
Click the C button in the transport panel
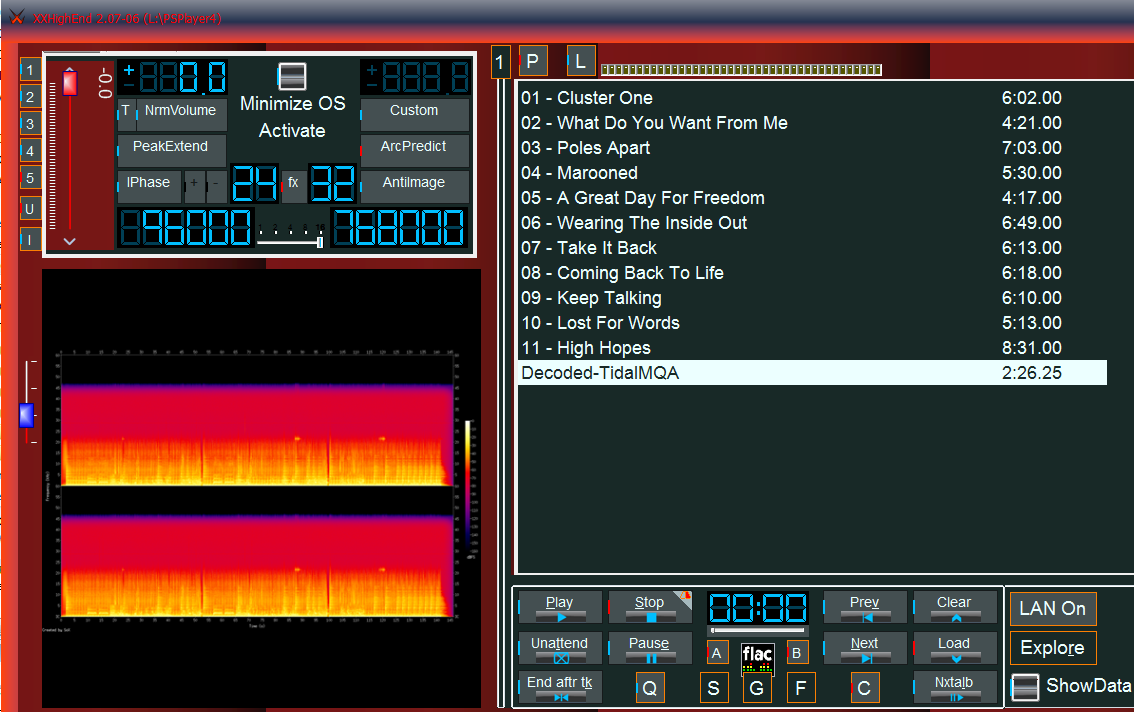point(864,687)
